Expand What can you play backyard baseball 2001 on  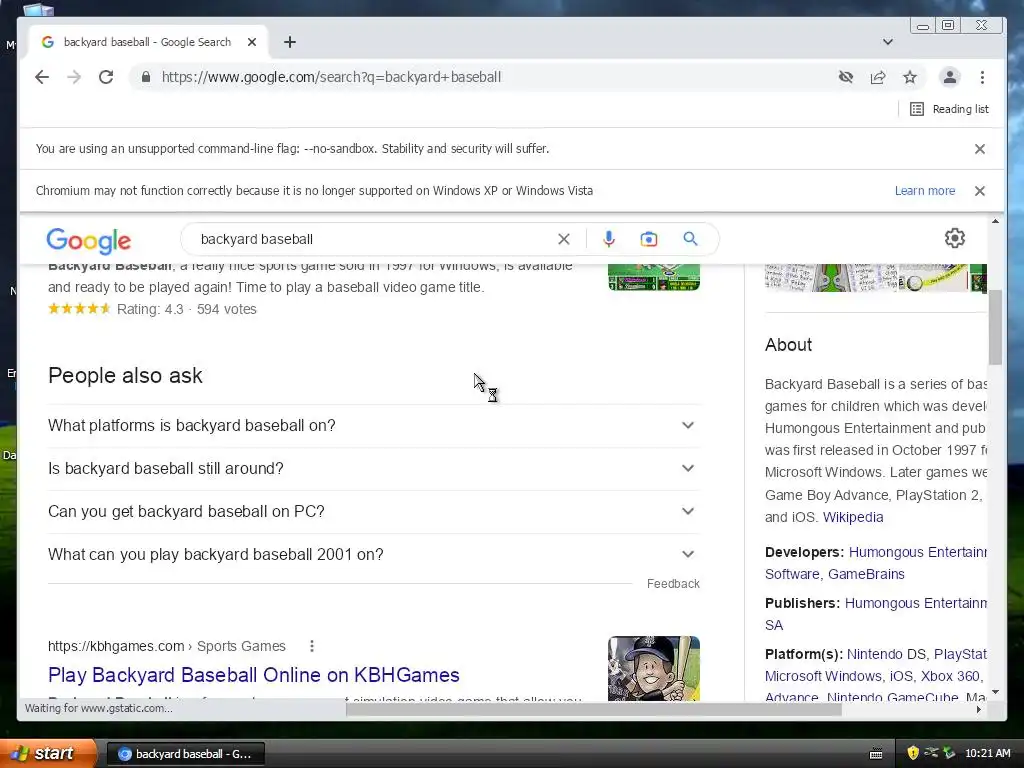(374, 554)
